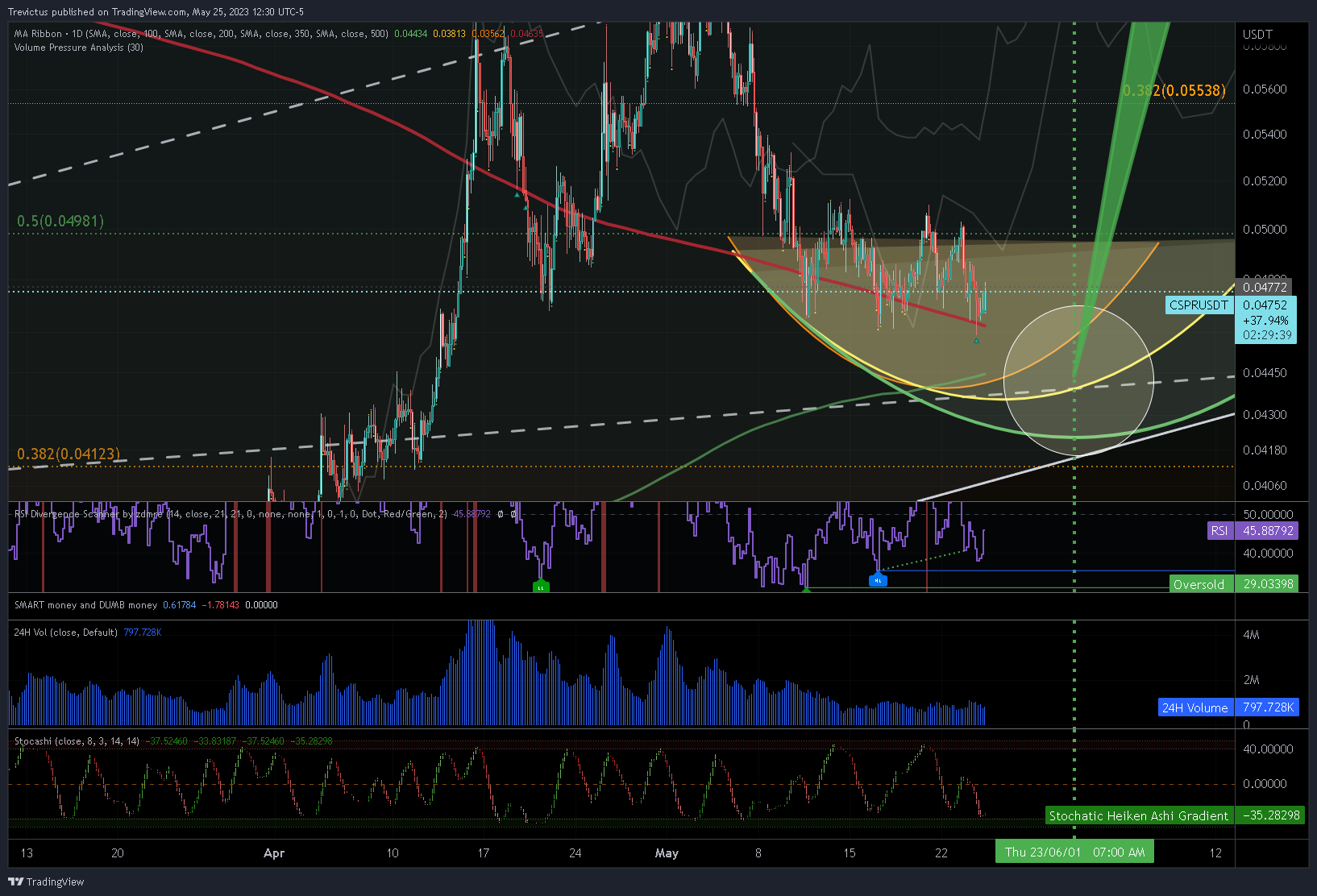Click the 50.00000 level on the RSI axis
The image size is (1317, 896).
pyautogui.click(x=1268, y=515)
